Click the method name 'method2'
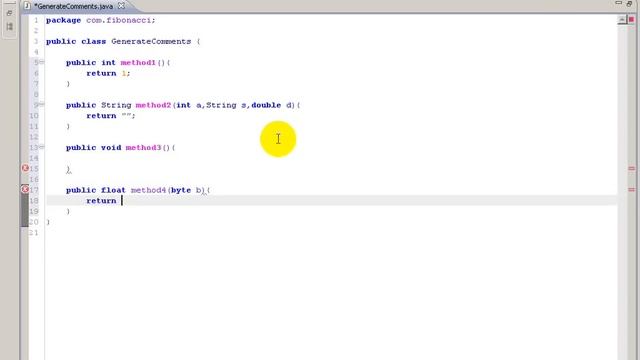The height and width of the screenshot is (360, 640). tap(153, 105)
